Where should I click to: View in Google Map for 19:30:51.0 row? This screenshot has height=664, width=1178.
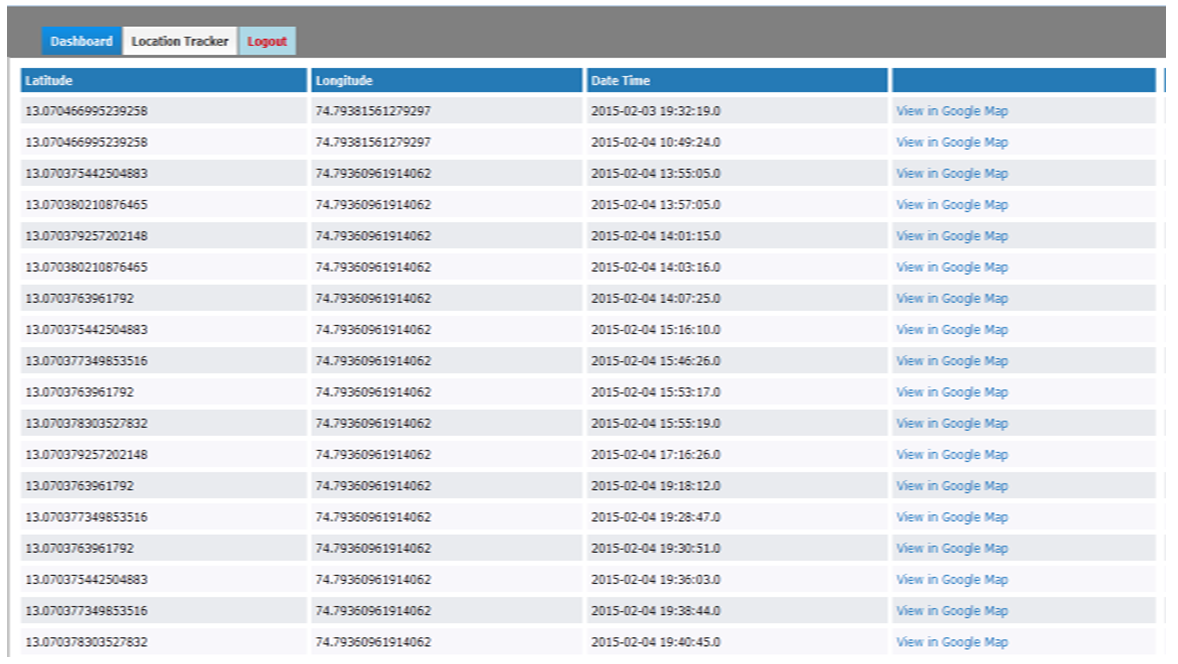(952, 548)
